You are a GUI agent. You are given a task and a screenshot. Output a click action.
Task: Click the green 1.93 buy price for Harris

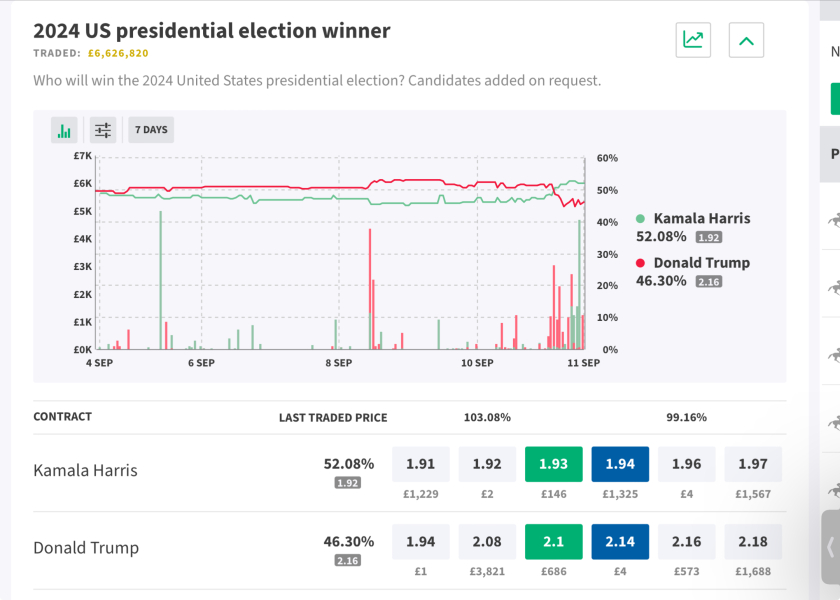click(553, 464)
